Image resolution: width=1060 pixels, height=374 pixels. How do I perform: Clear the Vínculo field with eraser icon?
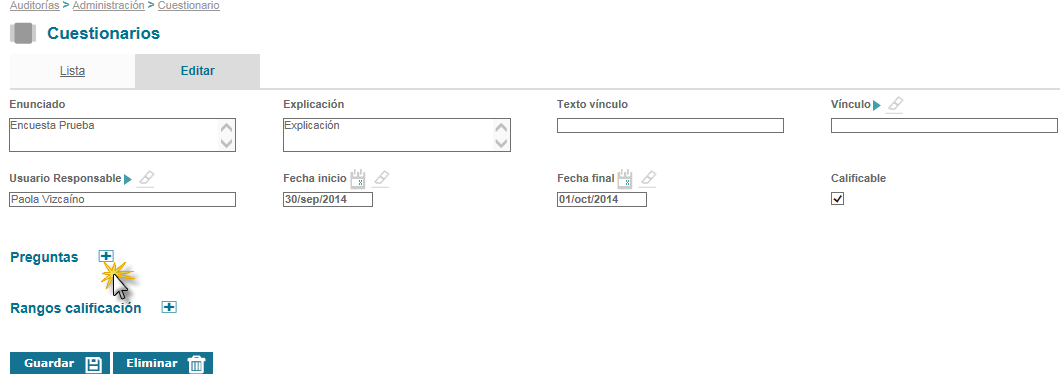pos(894,104)
